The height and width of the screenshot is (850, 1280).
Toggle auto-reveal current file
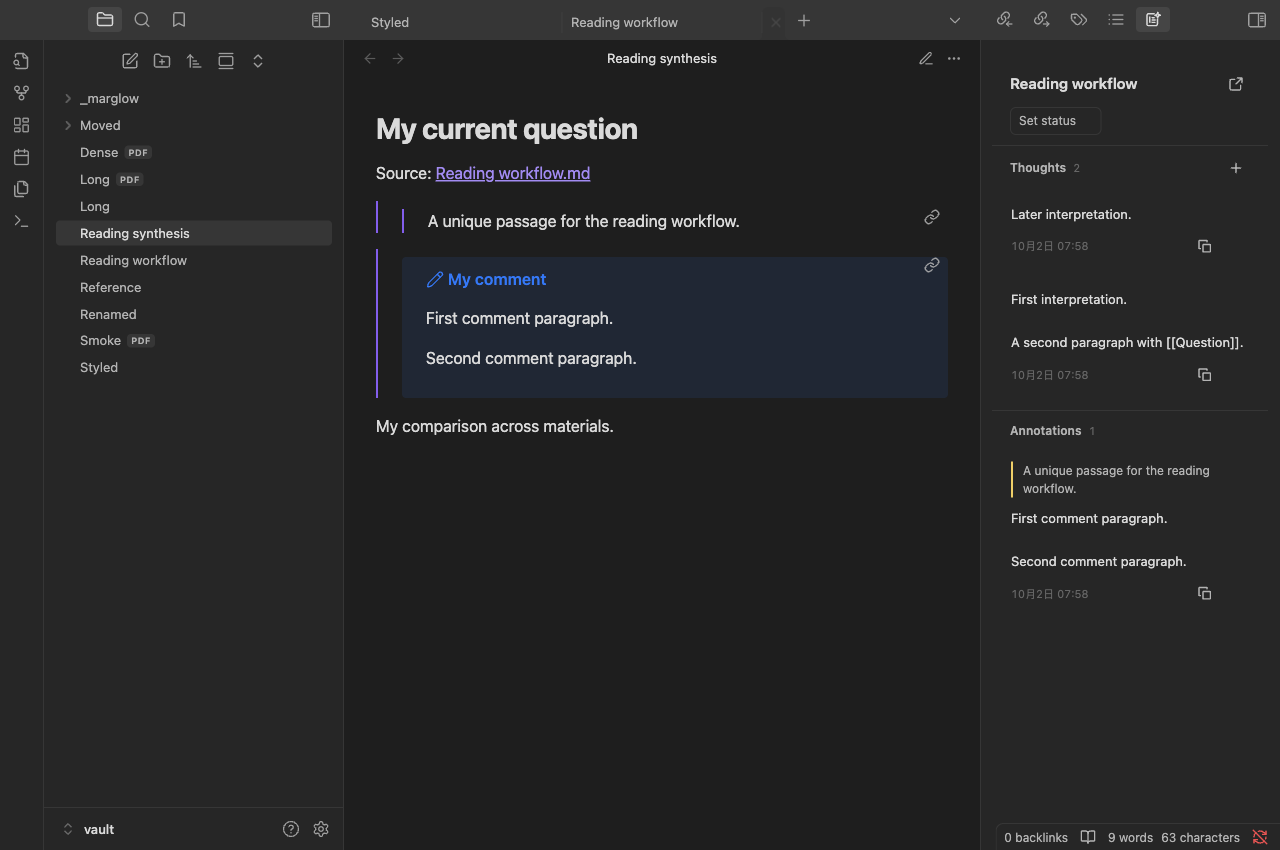pyautogui.click(x=226, y=61)
